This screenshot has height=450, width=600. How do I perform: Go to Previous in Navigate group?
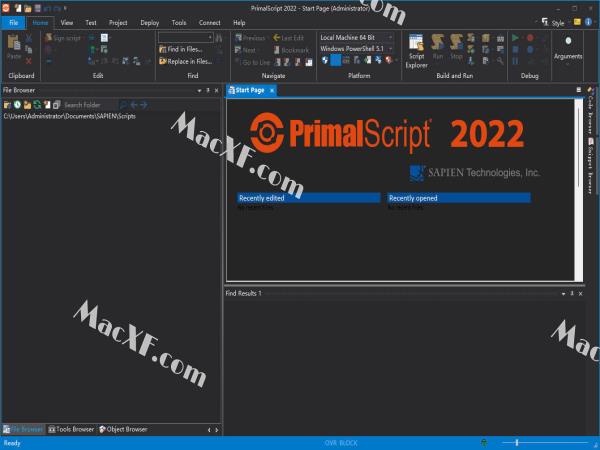point(250,38)
